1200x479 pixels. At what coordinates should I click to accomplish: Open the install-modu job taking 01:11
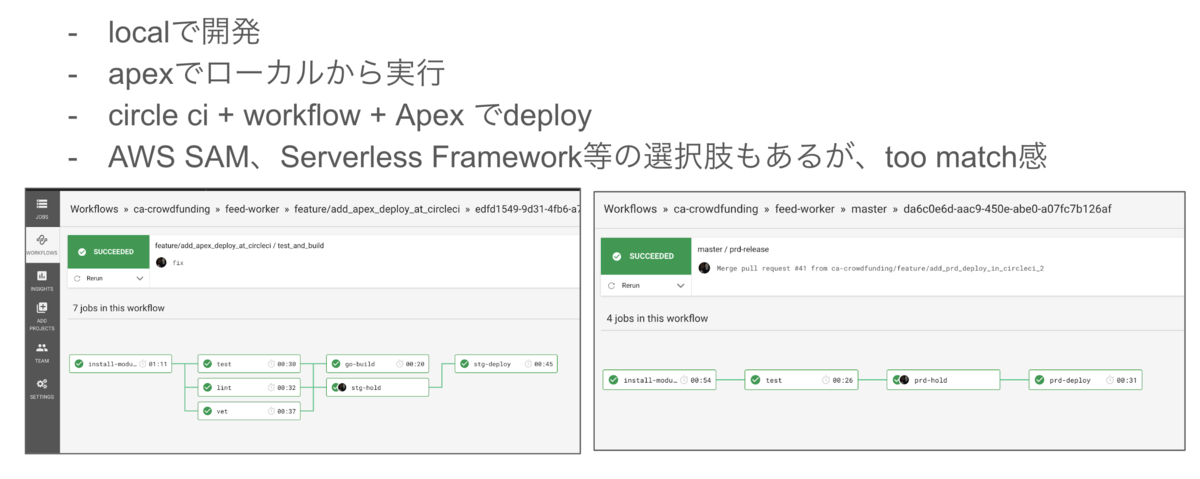121,363
